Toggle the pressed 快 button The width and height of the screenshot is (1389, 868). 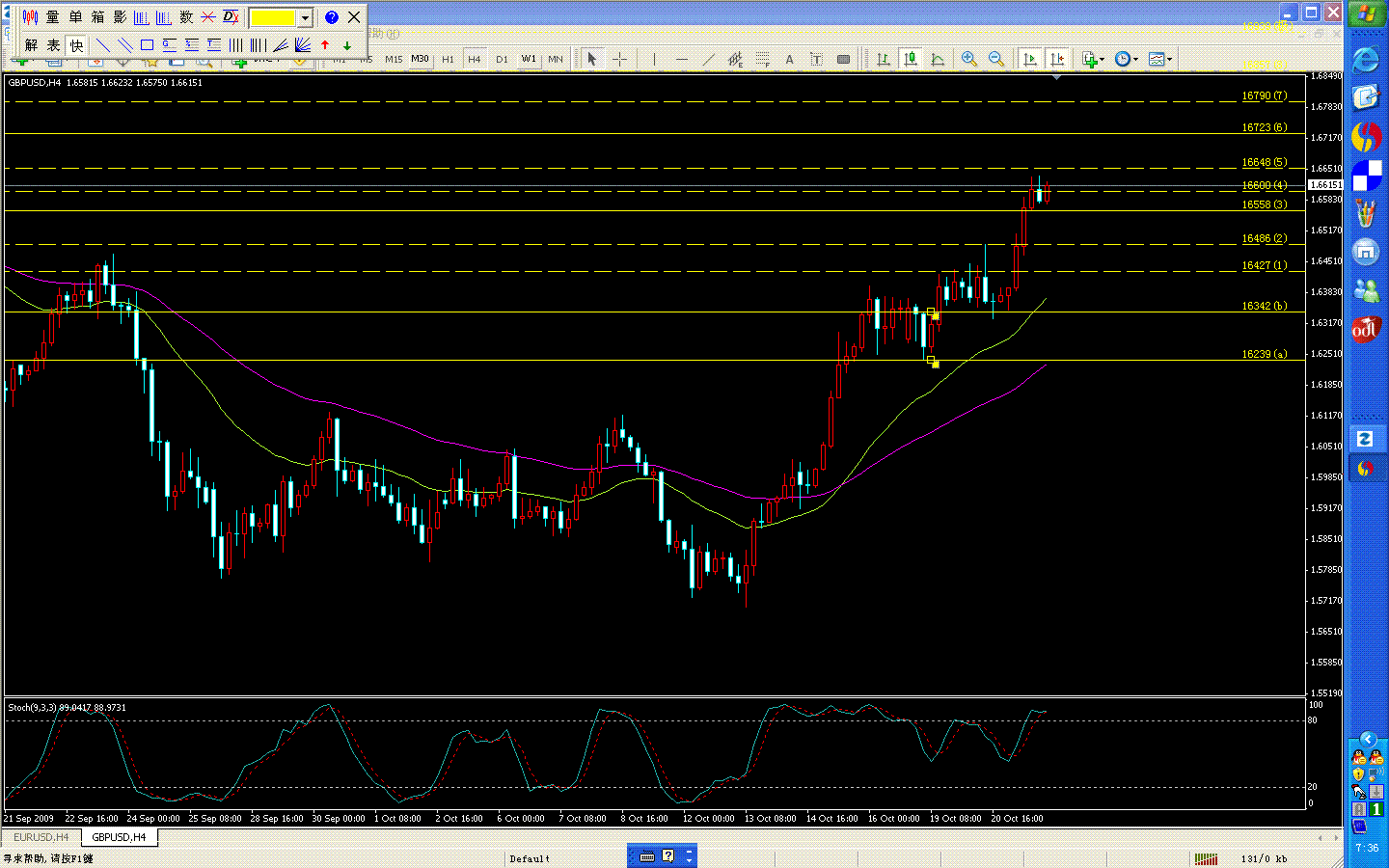coord(76,45)
